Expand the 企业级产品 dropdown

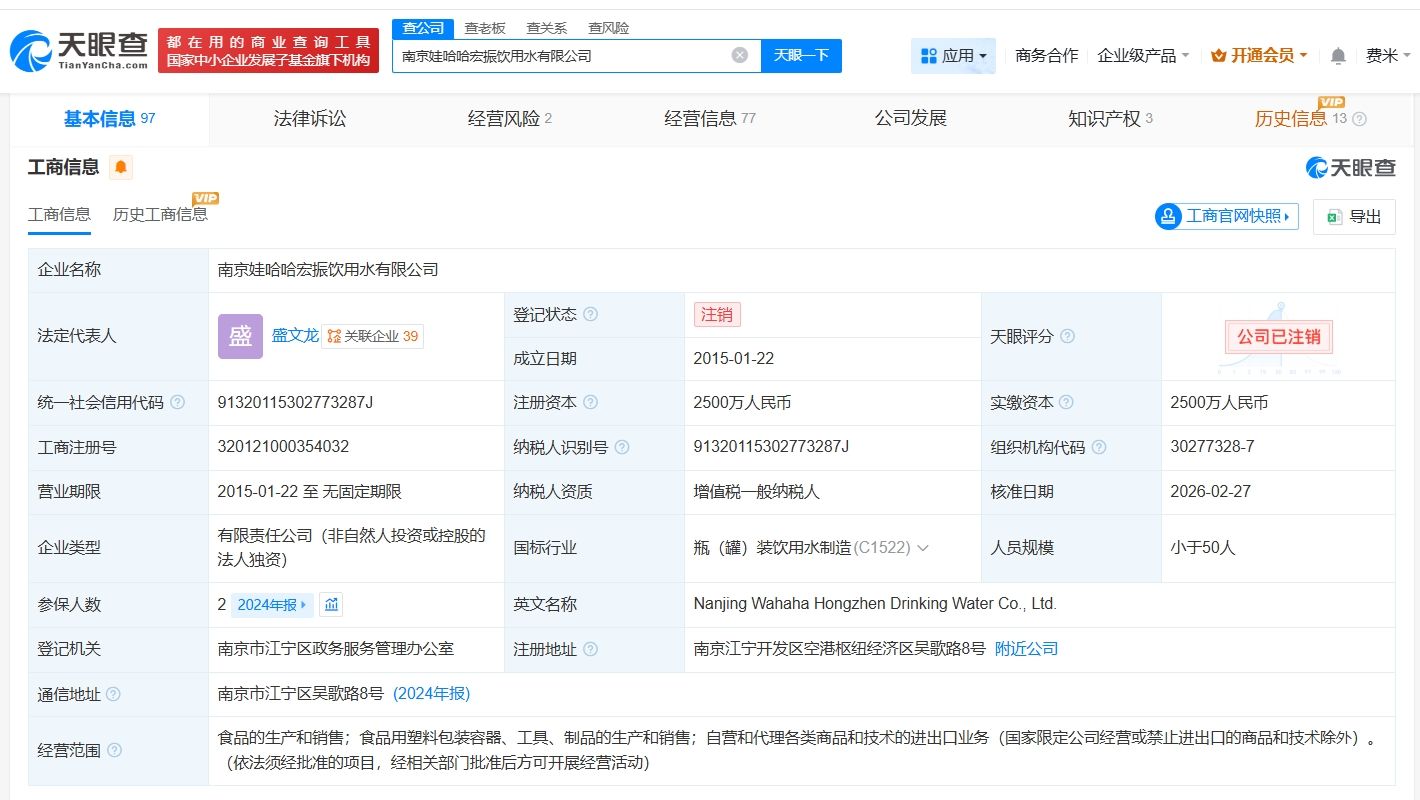pyautogui.click(x=1143, y=56)
